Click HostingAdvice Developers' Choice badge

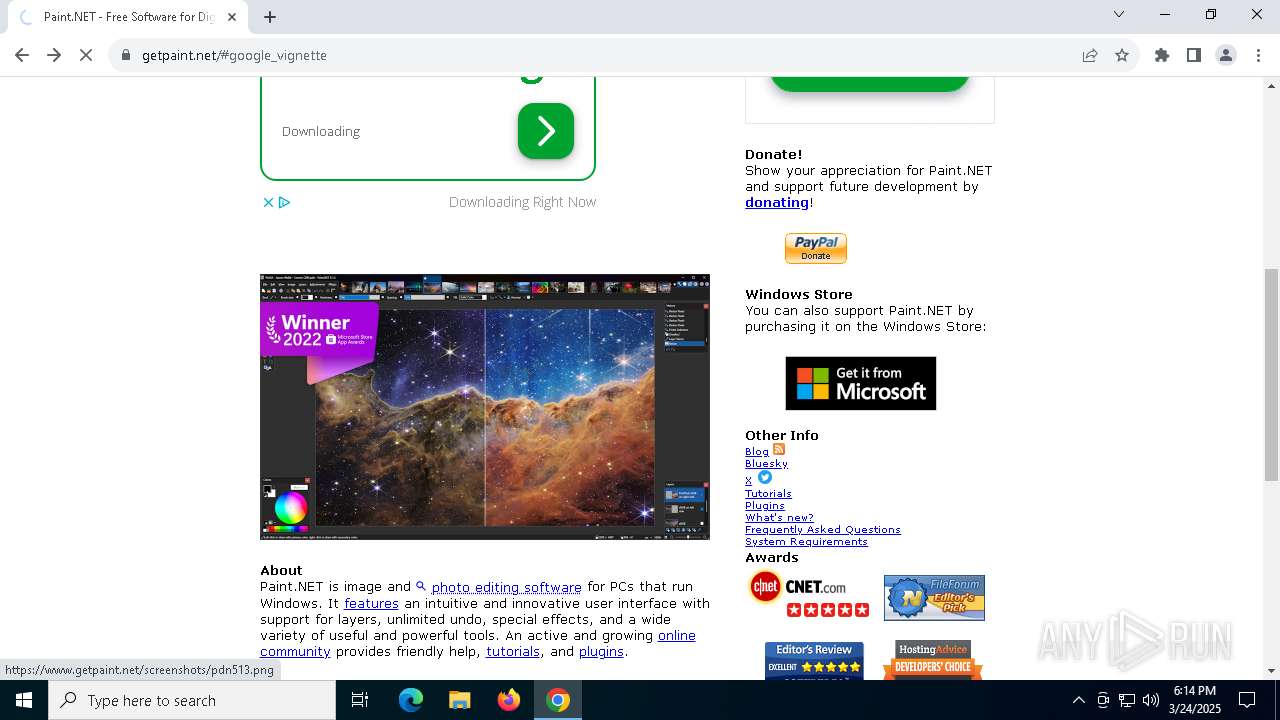[933, 660]
